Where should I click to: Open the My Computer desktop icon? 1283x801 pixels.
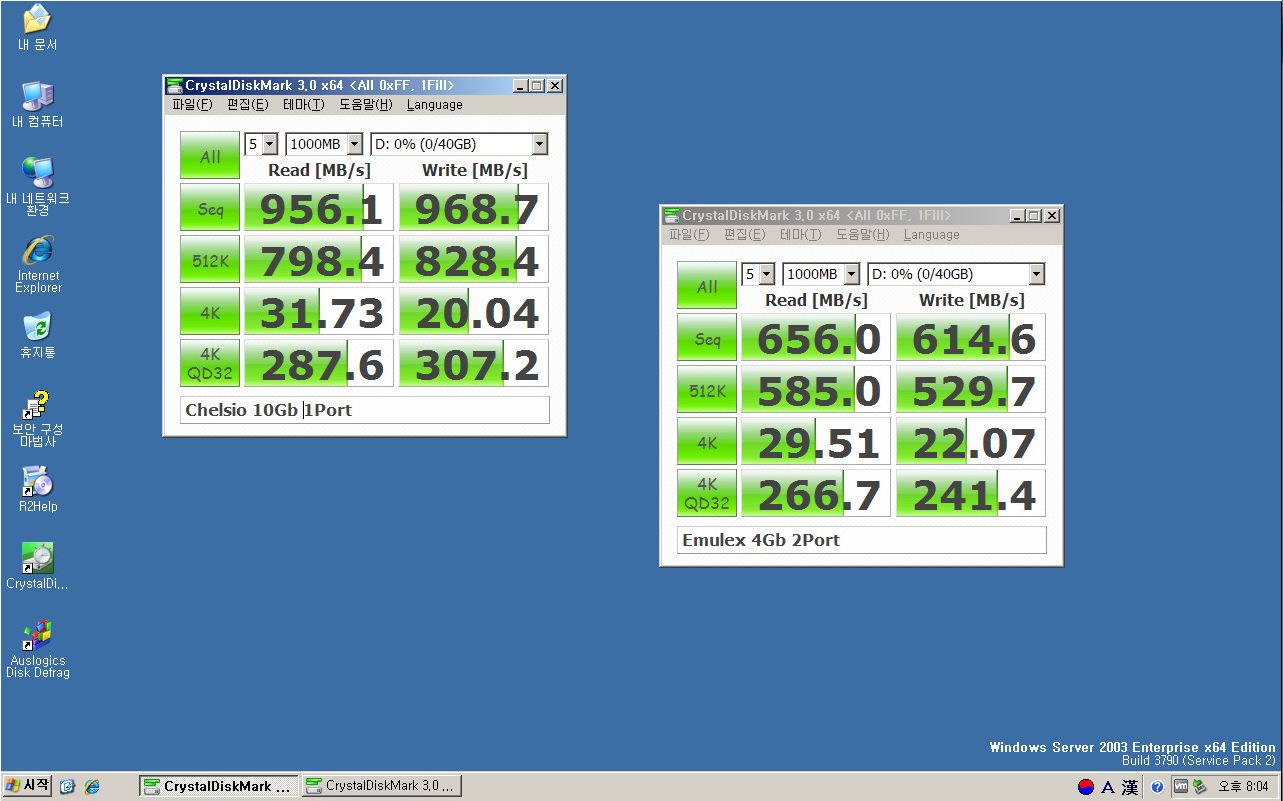[x=37, y=104]
